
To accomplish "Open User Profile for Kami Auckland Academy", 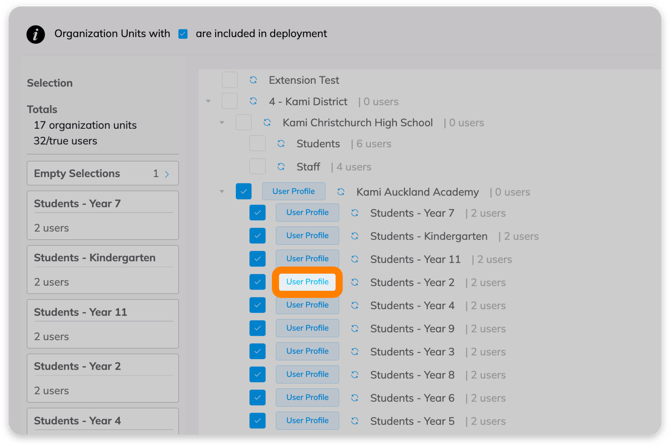I will pyautogui.click(x=294, y=191).
